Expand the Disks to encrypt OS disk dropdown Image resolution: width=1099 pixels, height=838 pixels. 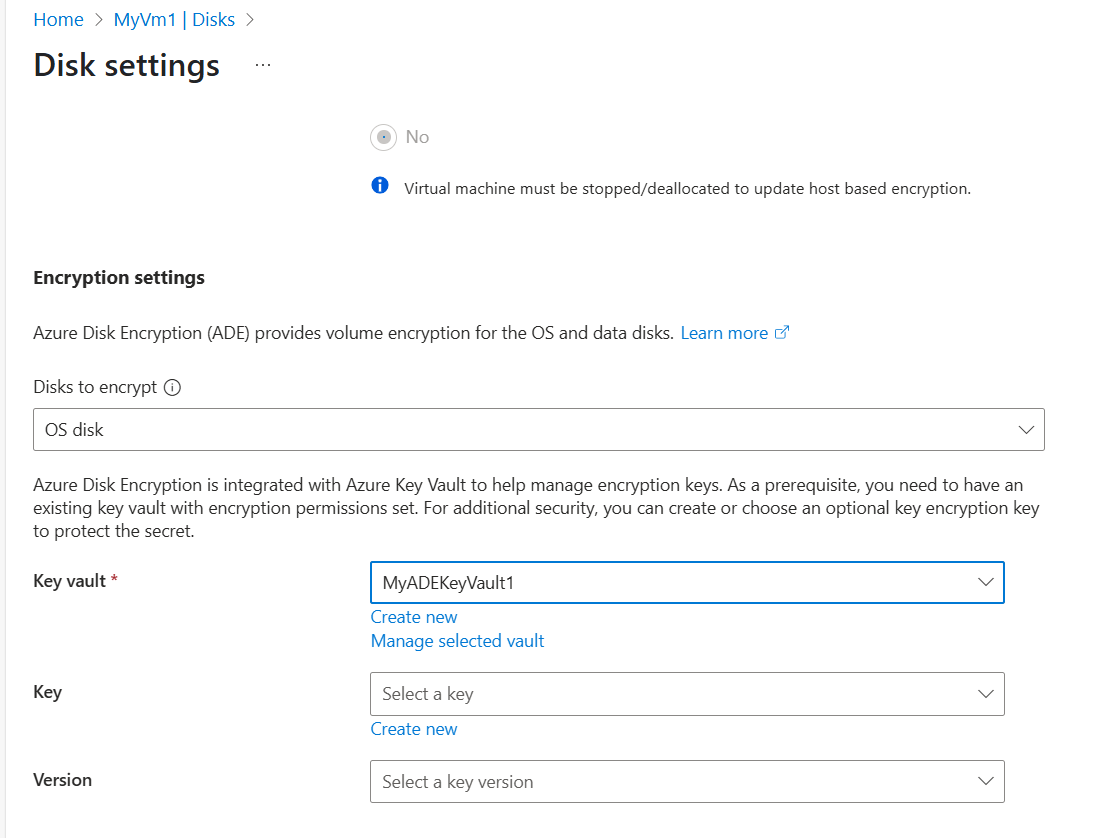(539, 430)
